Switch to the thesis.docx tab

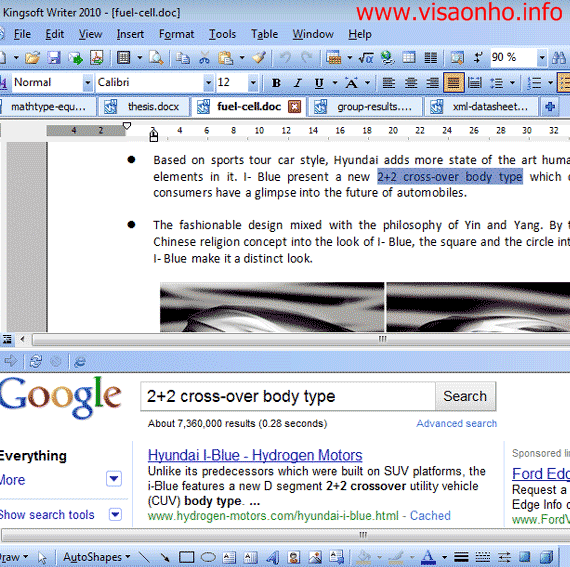tap(144, 107)
